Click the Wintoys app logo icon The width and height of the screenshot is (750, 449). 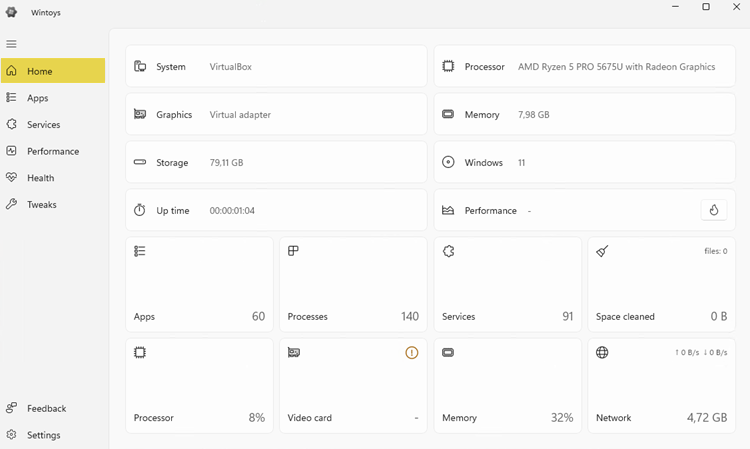[x=12, y=12]
